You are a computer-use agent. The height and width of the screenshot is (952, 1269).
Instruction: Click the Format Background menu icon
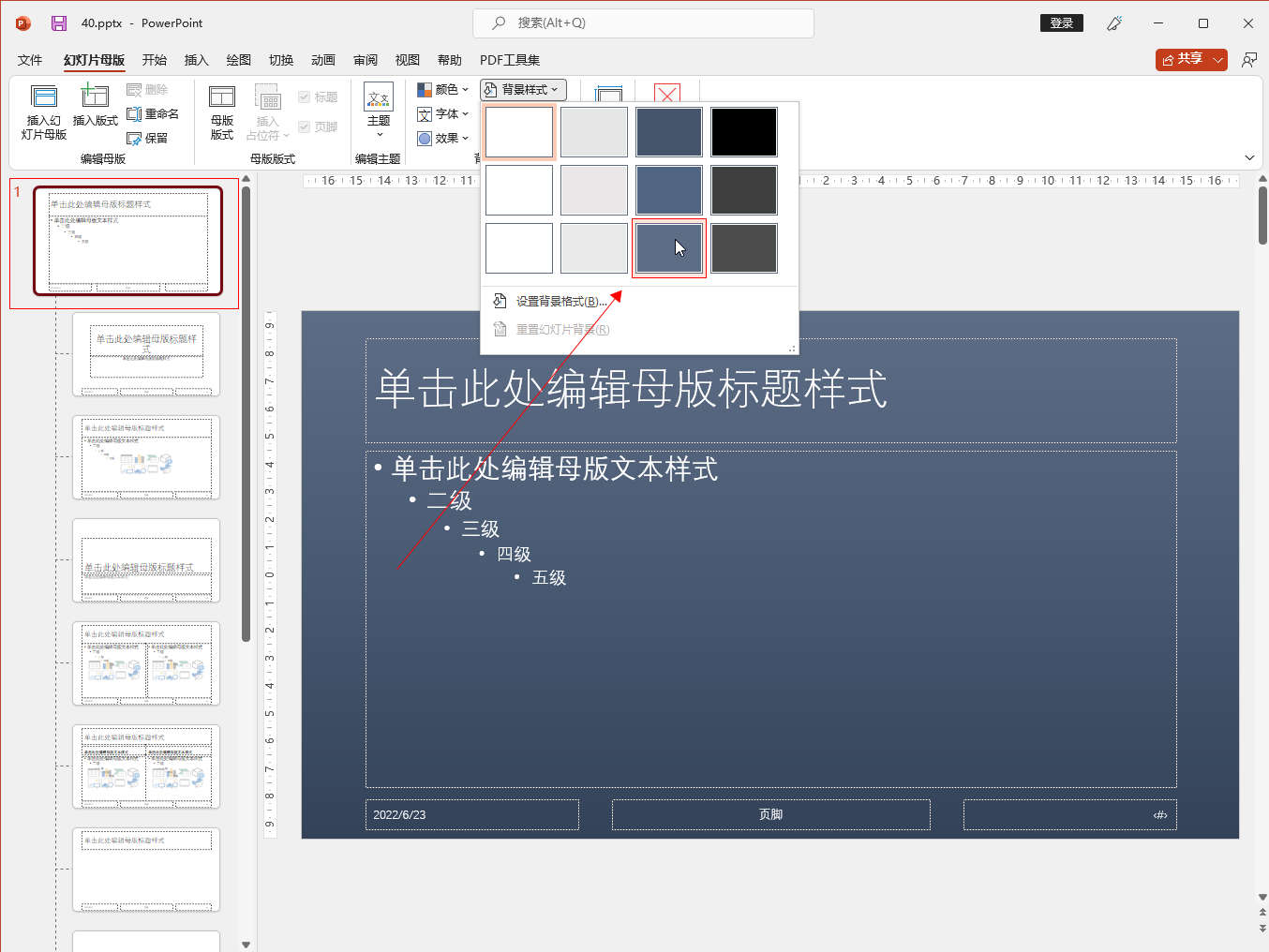click(500, 301)
